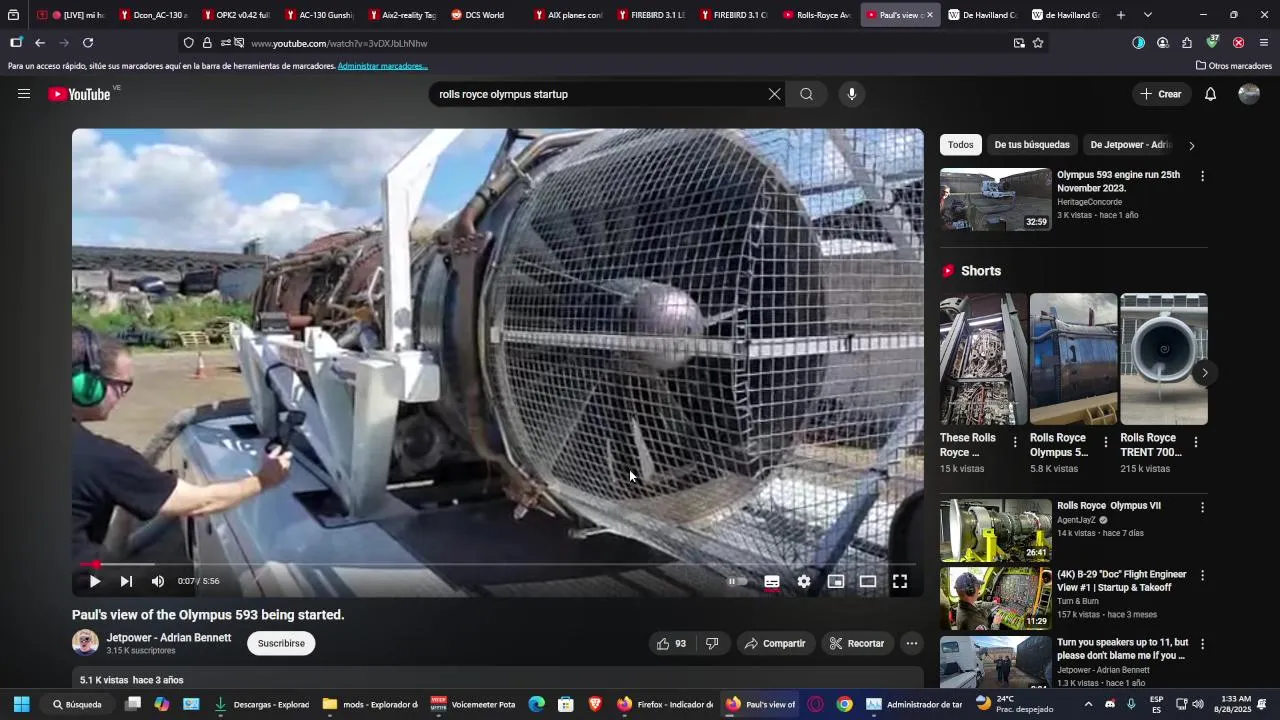Open Olympus 593 engine run thumbnail
Image resolution: width=1280 pixels, height=720 pixels.
[996, 200]
